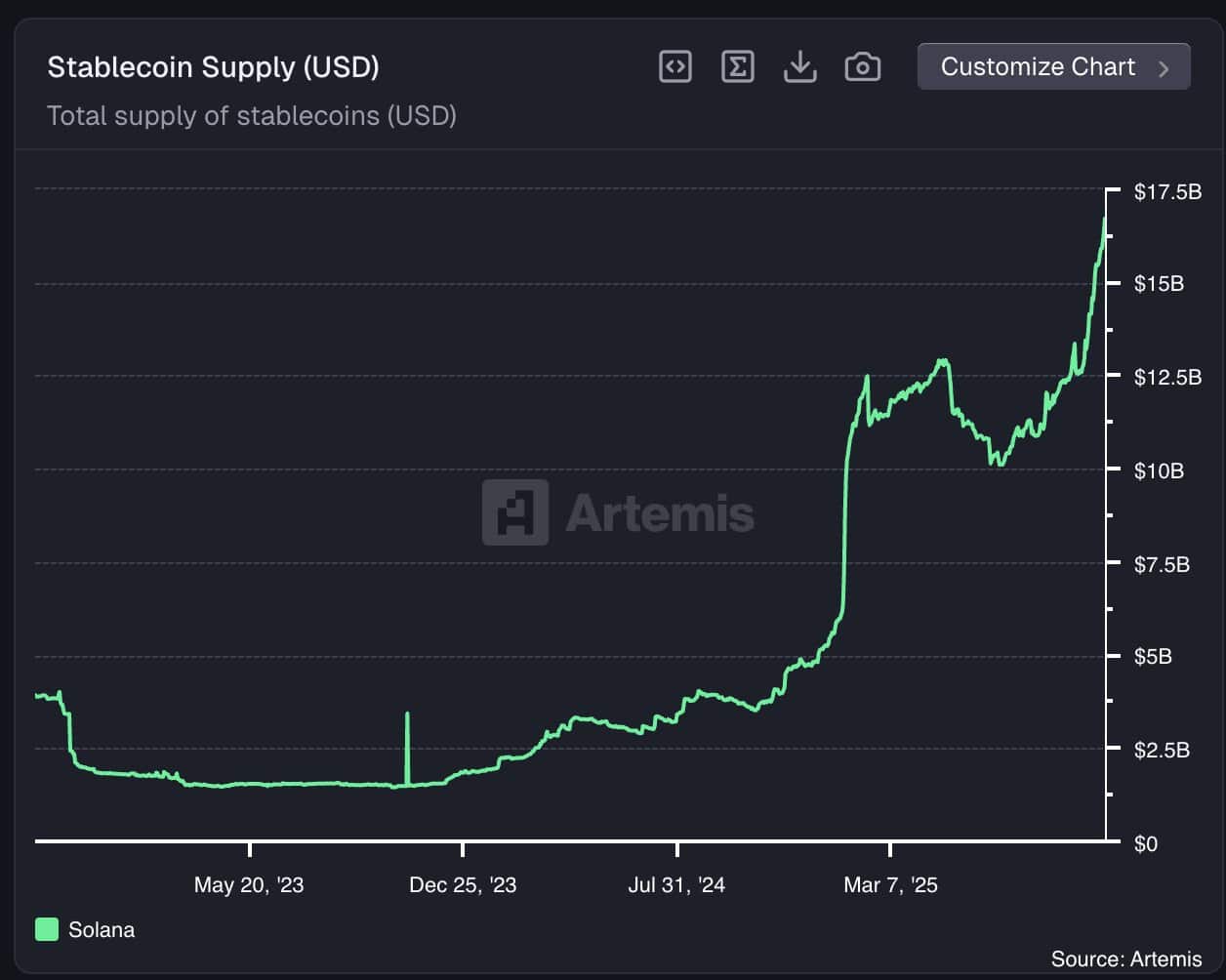
Task: Click the 'Mar 7, '25' axis label
Action: (890, 884)
